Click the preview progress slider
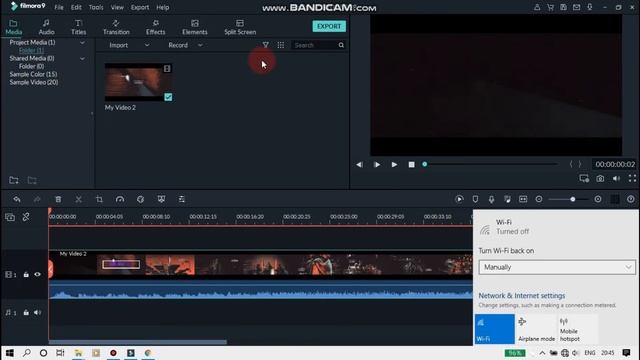 click(x=491, y=164)
